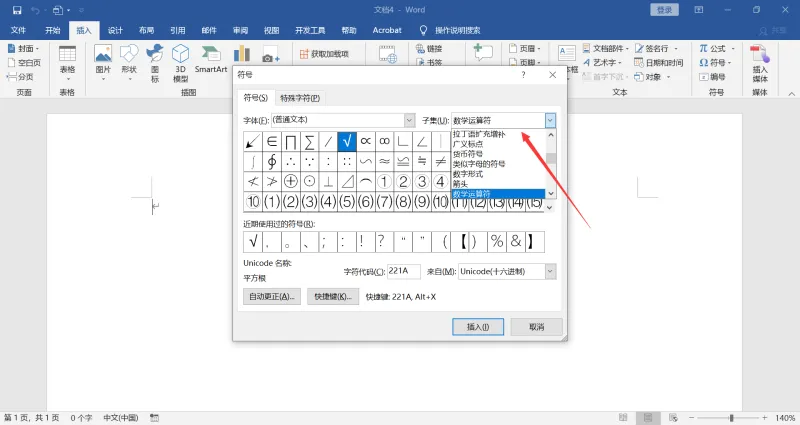Insert a blank page (空白页)
800x425 pixels.
[x=24, y=63]
